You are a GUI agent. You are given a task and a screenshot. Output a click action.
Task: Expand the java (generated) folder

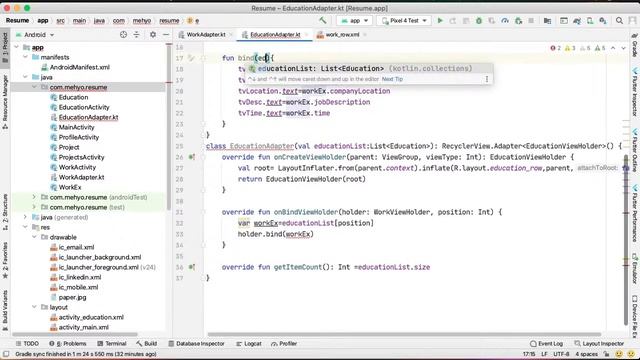(26, 217)
